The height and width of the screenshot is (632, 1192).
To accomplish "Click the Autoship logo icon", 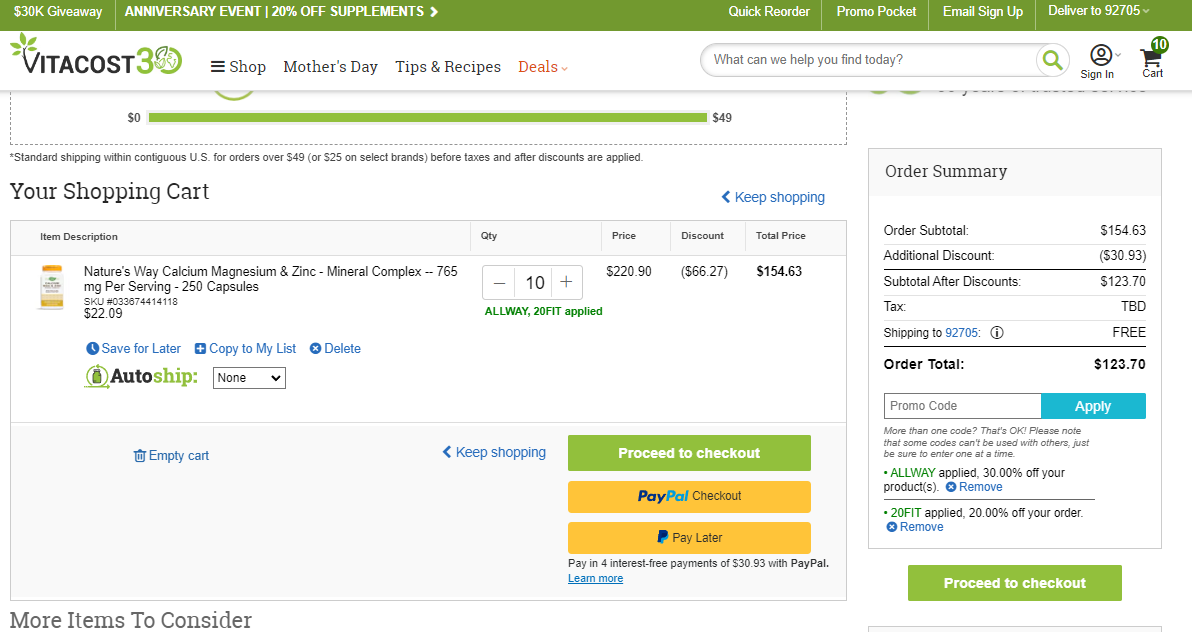I will pyautogui.click(x=141, y=376).
